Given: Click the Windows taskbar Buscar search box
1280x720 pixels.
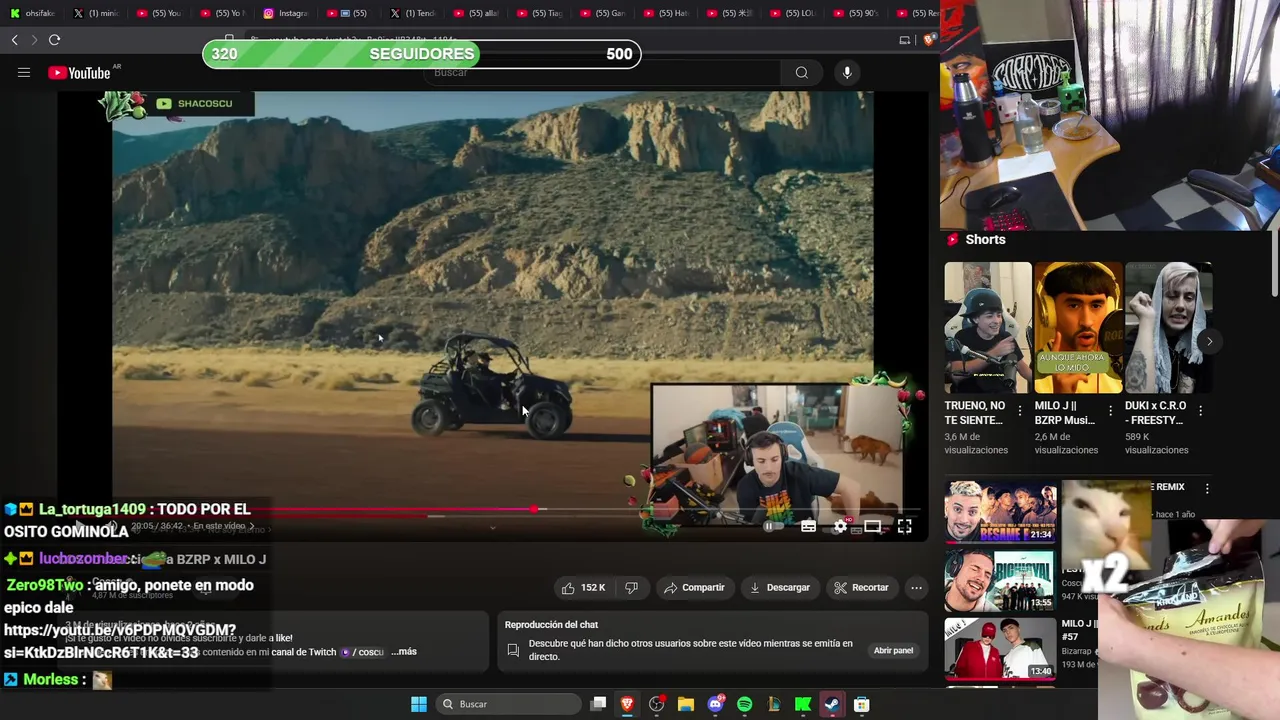Looking at the screenshot, I should (x=510, y=704).
